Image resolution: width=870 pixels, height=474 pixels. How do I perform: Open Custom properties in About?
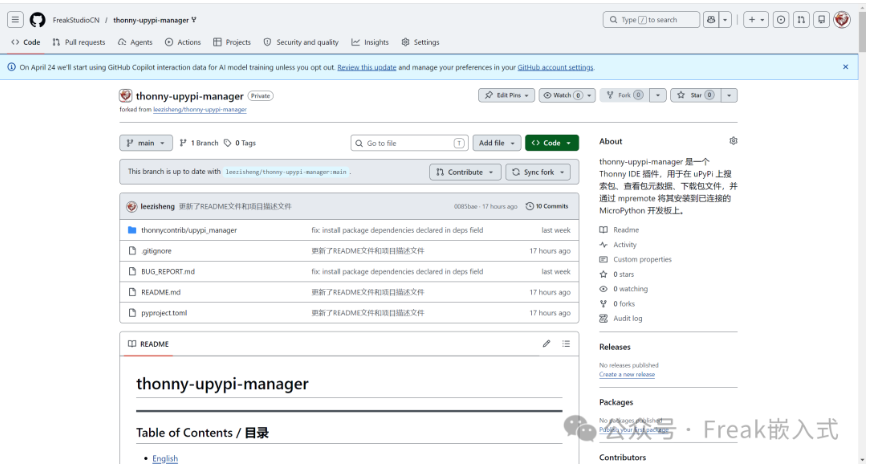pos(635,260)
